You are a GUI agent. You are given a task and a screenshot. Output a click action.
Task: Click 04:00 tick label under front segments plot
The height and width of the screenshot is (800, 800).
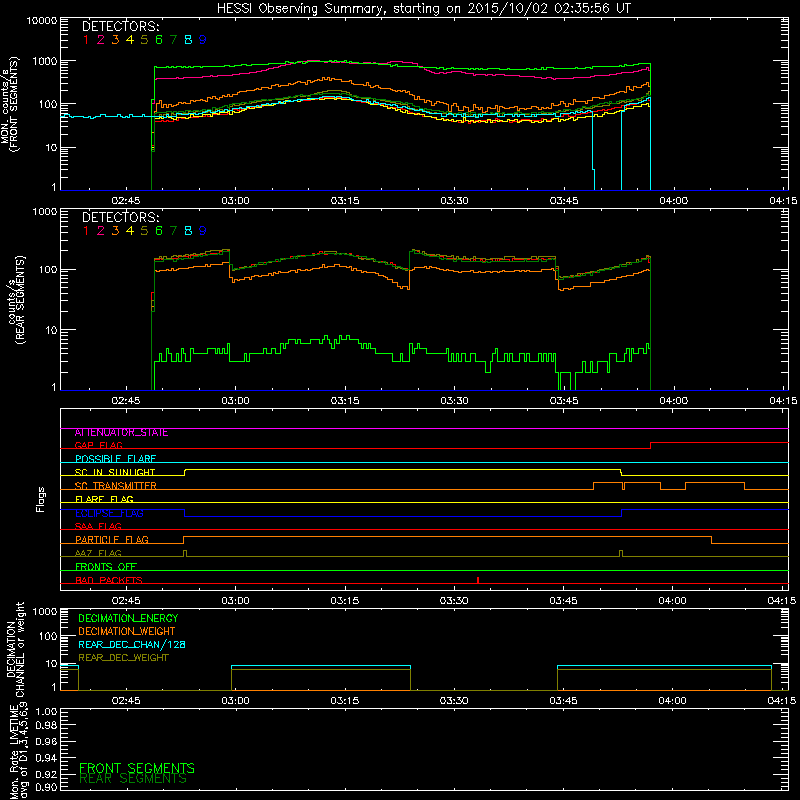tap(673, 201)
